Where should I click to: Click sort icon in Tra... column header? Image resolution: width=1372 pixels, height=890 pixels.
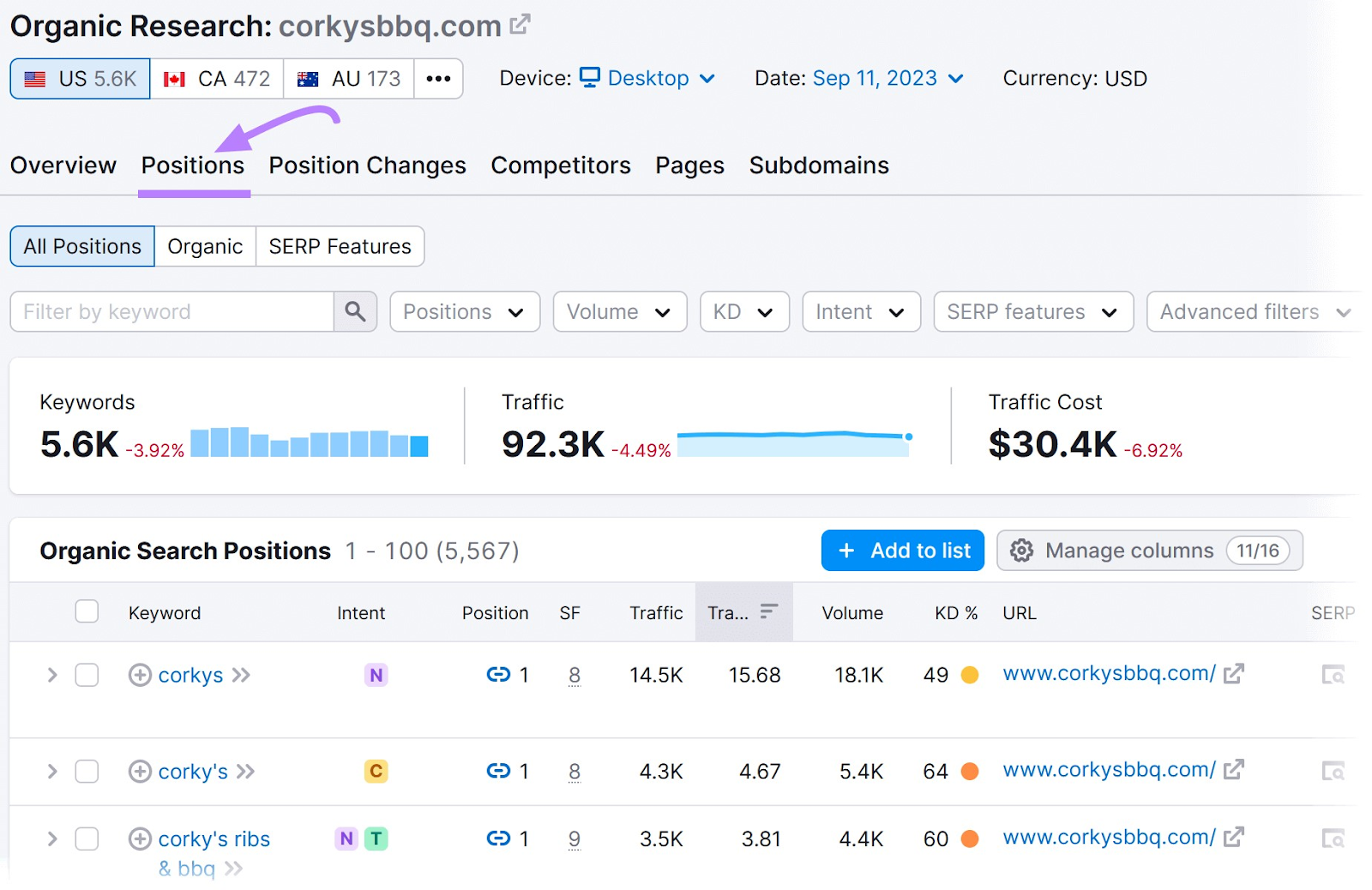[x=769, y=610]
